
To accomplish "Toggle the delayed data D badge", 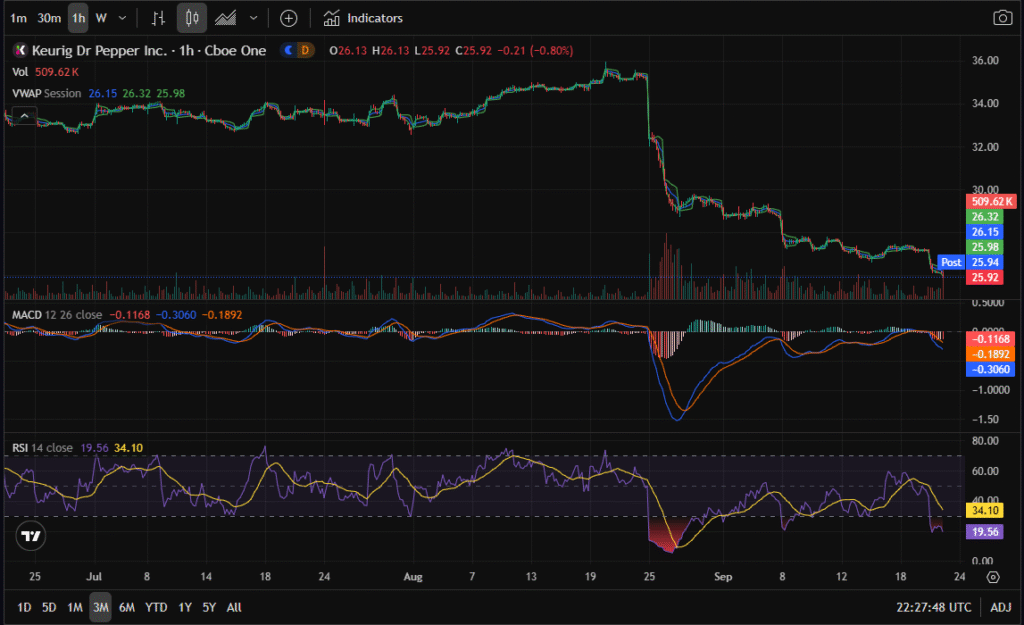I will point(306,50).
